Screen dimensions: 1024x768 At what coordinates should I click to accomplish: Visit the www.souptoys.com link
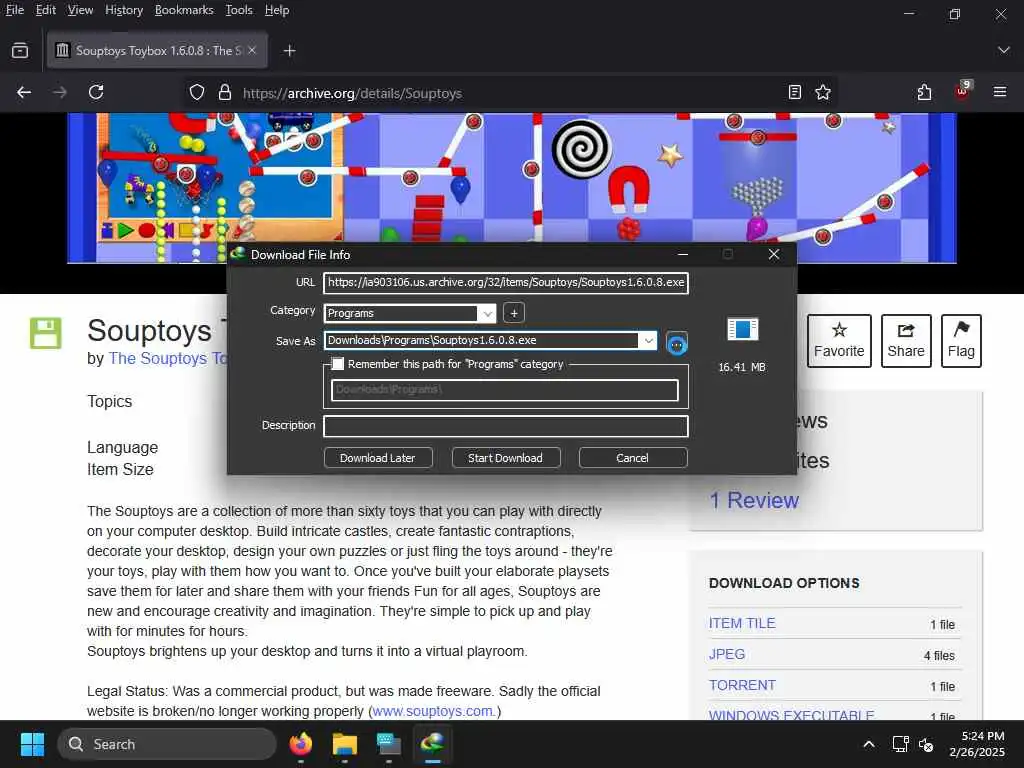(434, 711)
